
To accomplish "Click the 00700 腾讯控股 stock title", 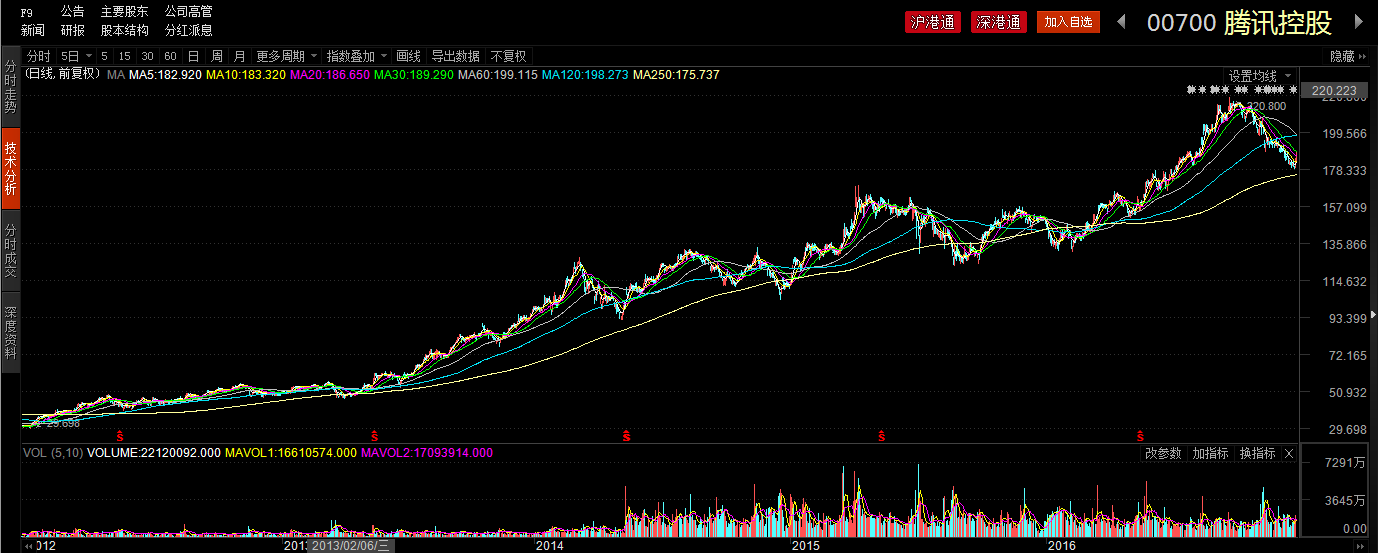I will 1240,22.
